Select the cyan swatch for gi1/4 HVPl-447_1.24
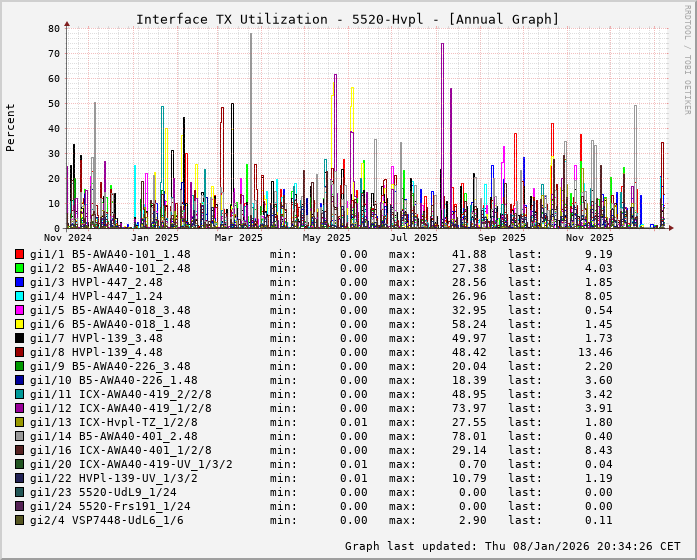This screenshot has width=697, height=560. [20, 296]
